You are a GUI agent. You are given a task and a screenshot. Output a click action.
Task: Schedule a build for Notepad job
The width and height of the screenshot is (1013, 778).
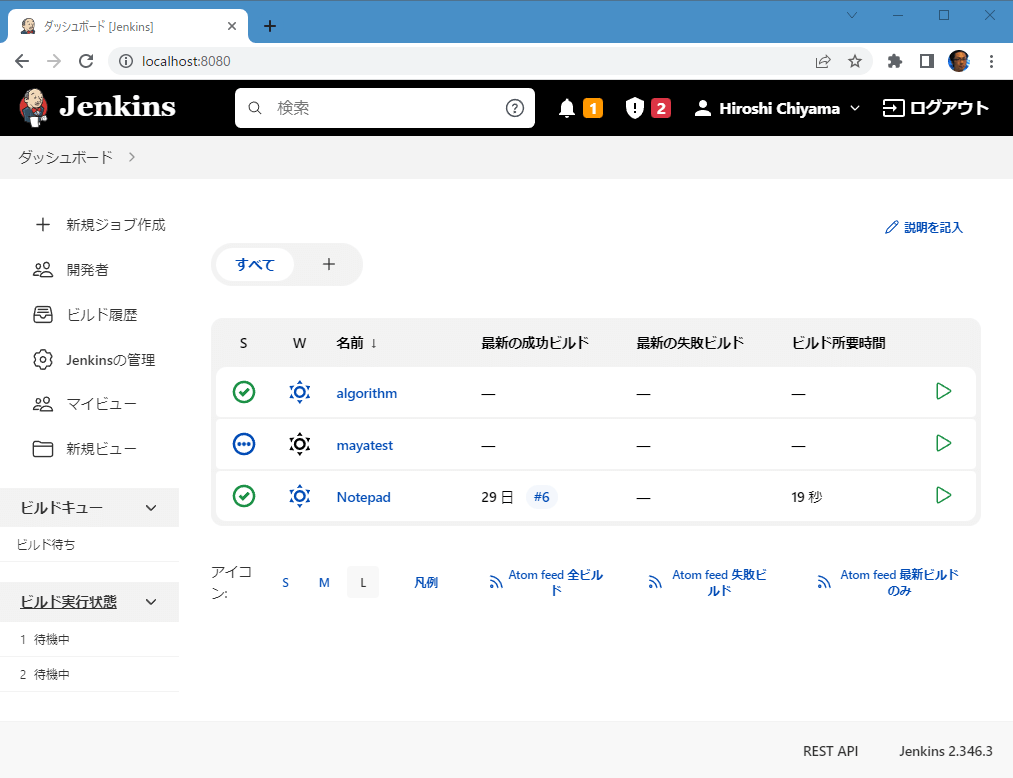click(943, 495)
